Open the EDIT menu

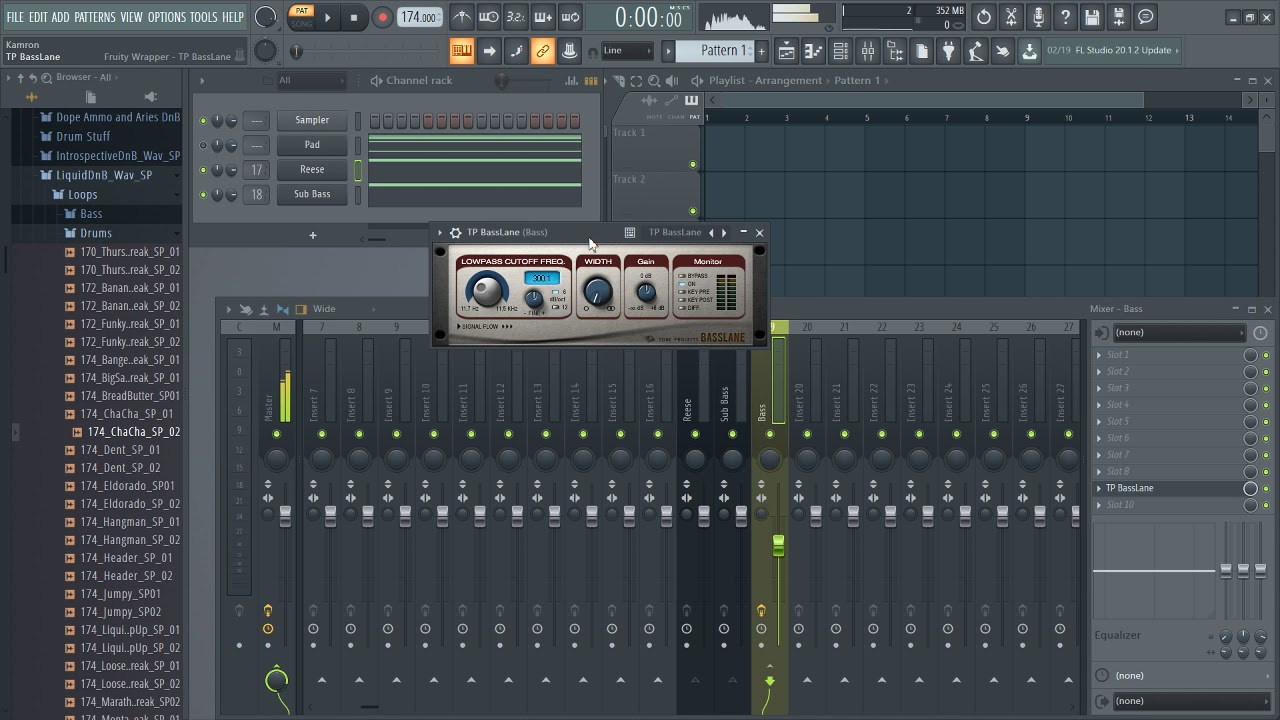[38, 17]
